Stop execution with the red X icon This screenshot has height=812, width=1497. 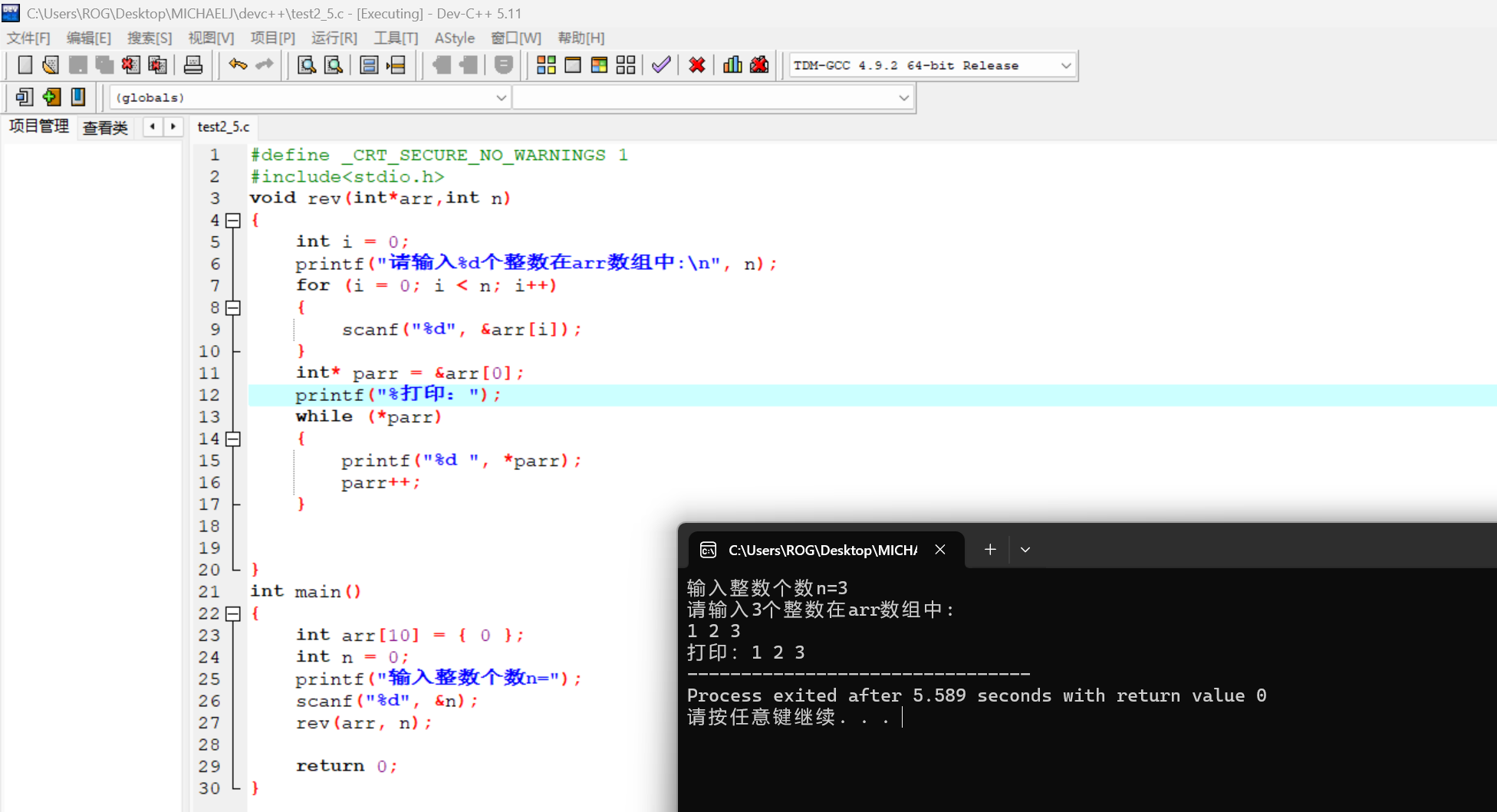(697, 65)
